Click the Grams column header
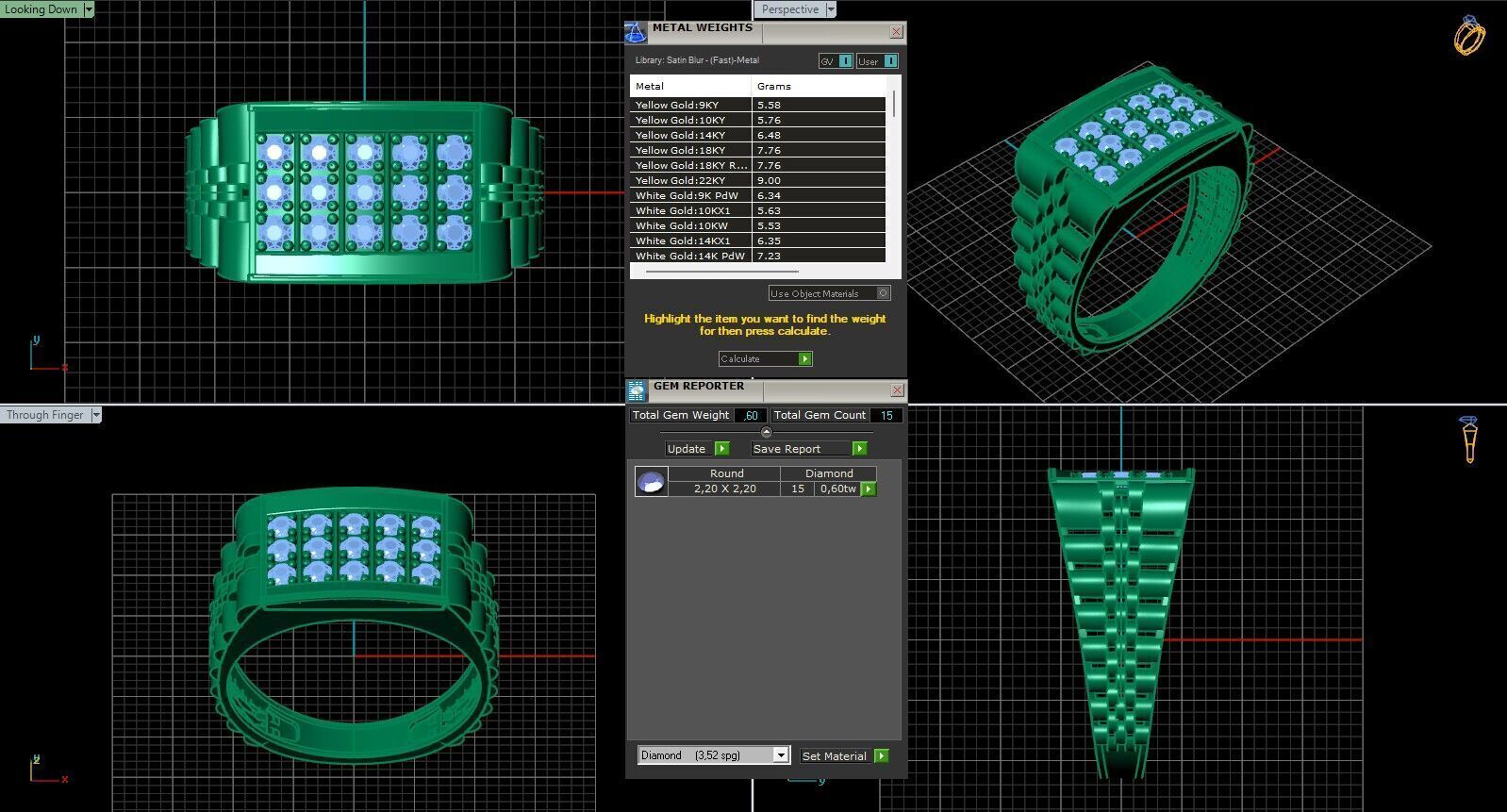 pos(819,86)
